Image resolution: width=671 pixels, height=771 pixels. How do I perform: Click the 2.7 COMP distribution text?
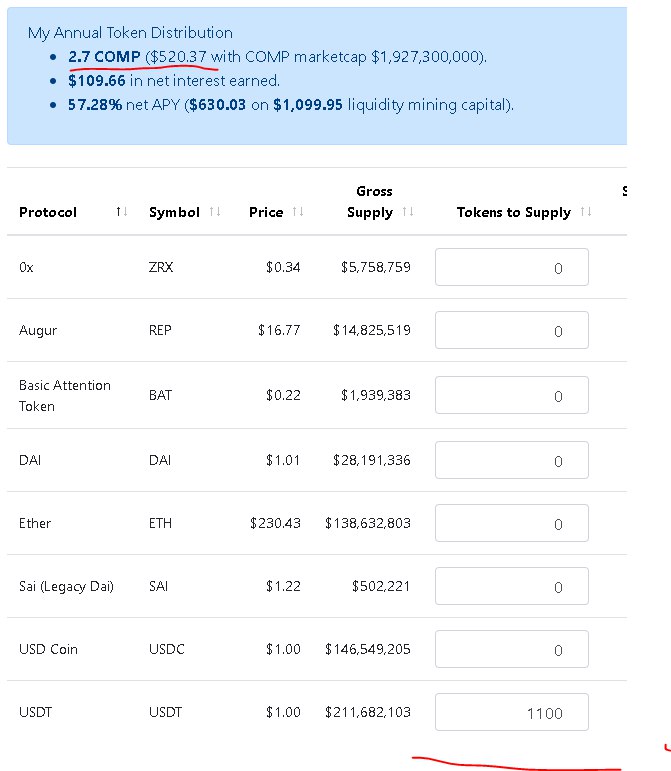pyautogui.click(x=104, y=57)
